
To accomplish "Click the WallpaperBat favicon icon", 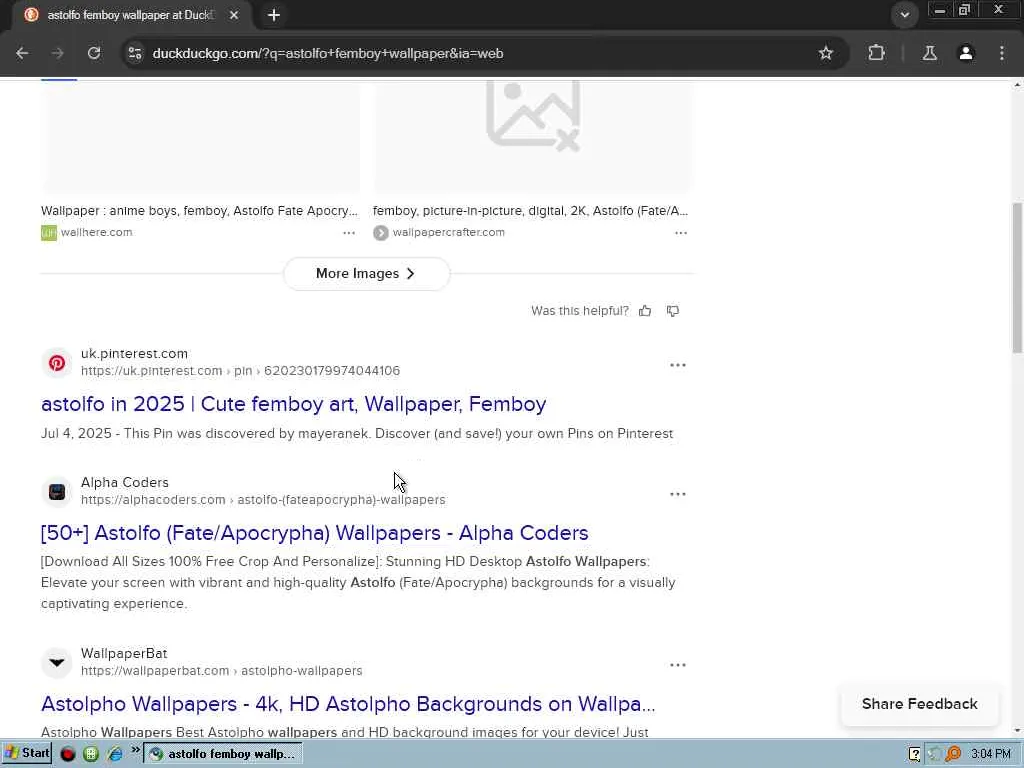I will click(x=57, y=663).
